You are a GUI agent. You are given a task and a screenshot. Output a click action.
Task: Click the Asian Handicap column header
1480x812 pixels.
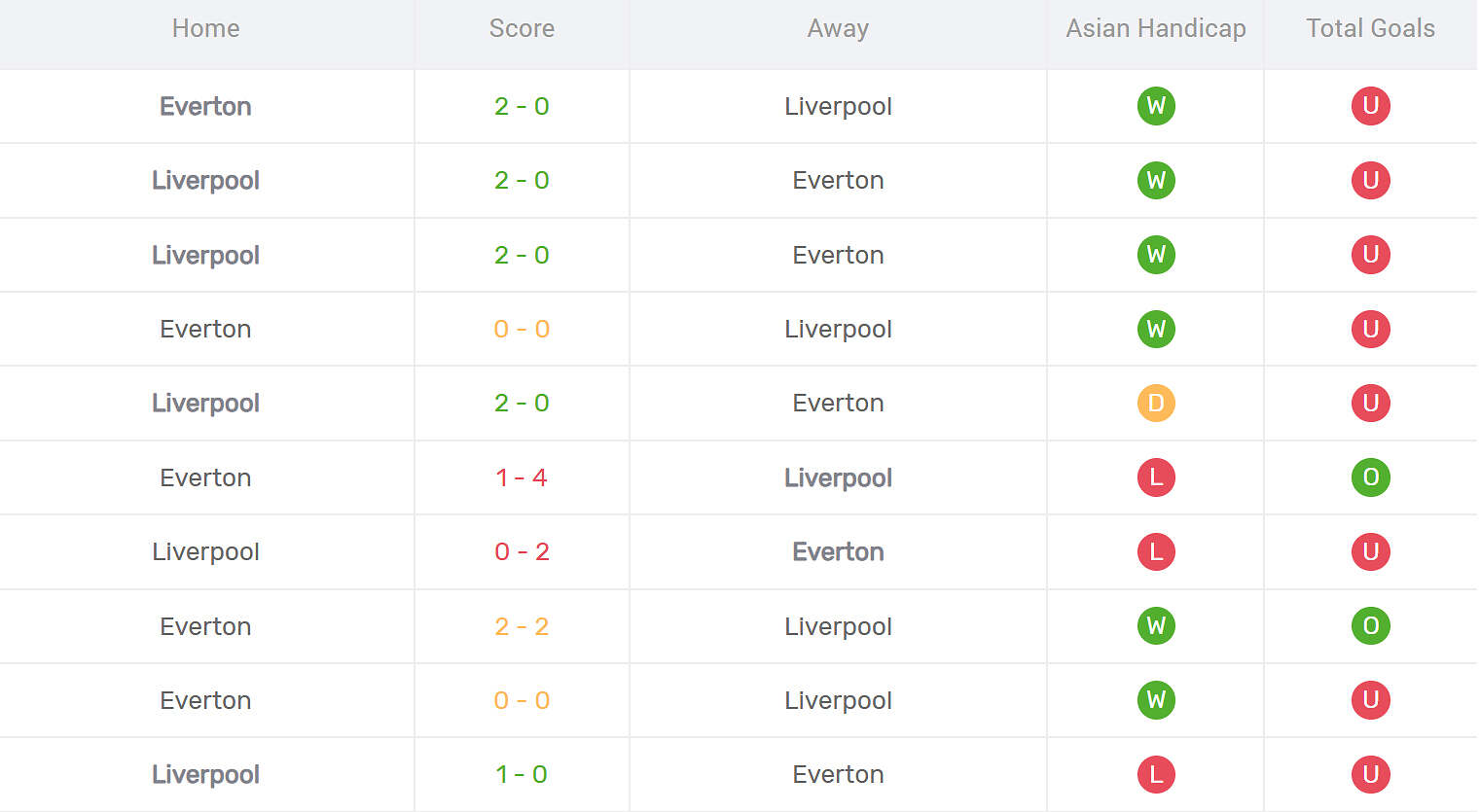point(1156,28)
